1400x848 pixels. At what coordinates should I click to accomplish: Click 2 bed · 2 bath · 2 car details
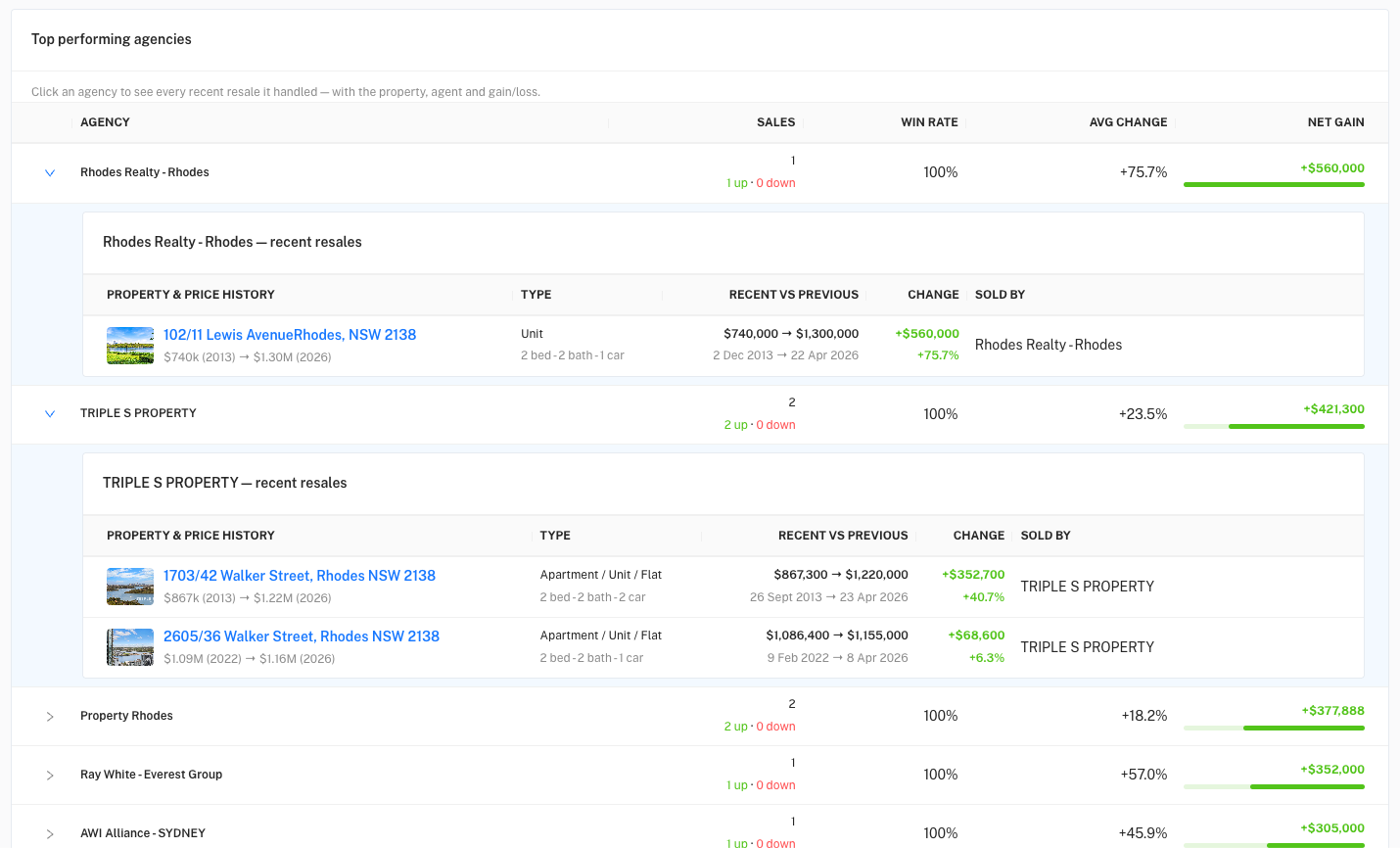point(592,597)
